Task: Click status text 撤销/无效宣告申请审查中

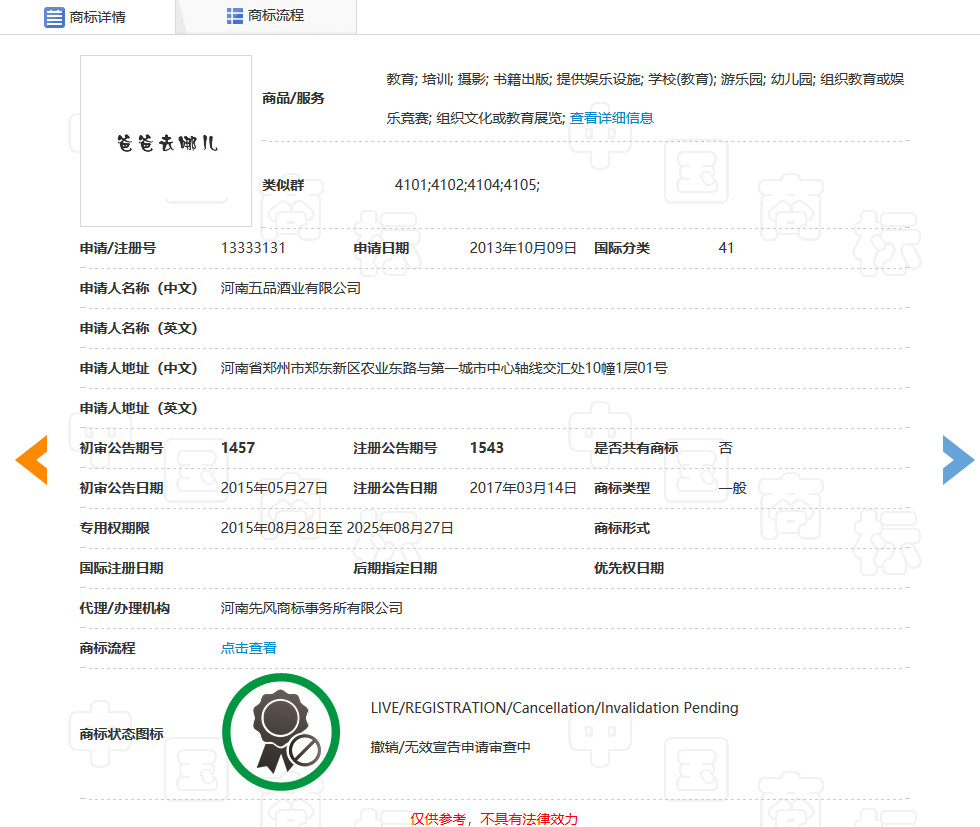Action: coord(450,747)
